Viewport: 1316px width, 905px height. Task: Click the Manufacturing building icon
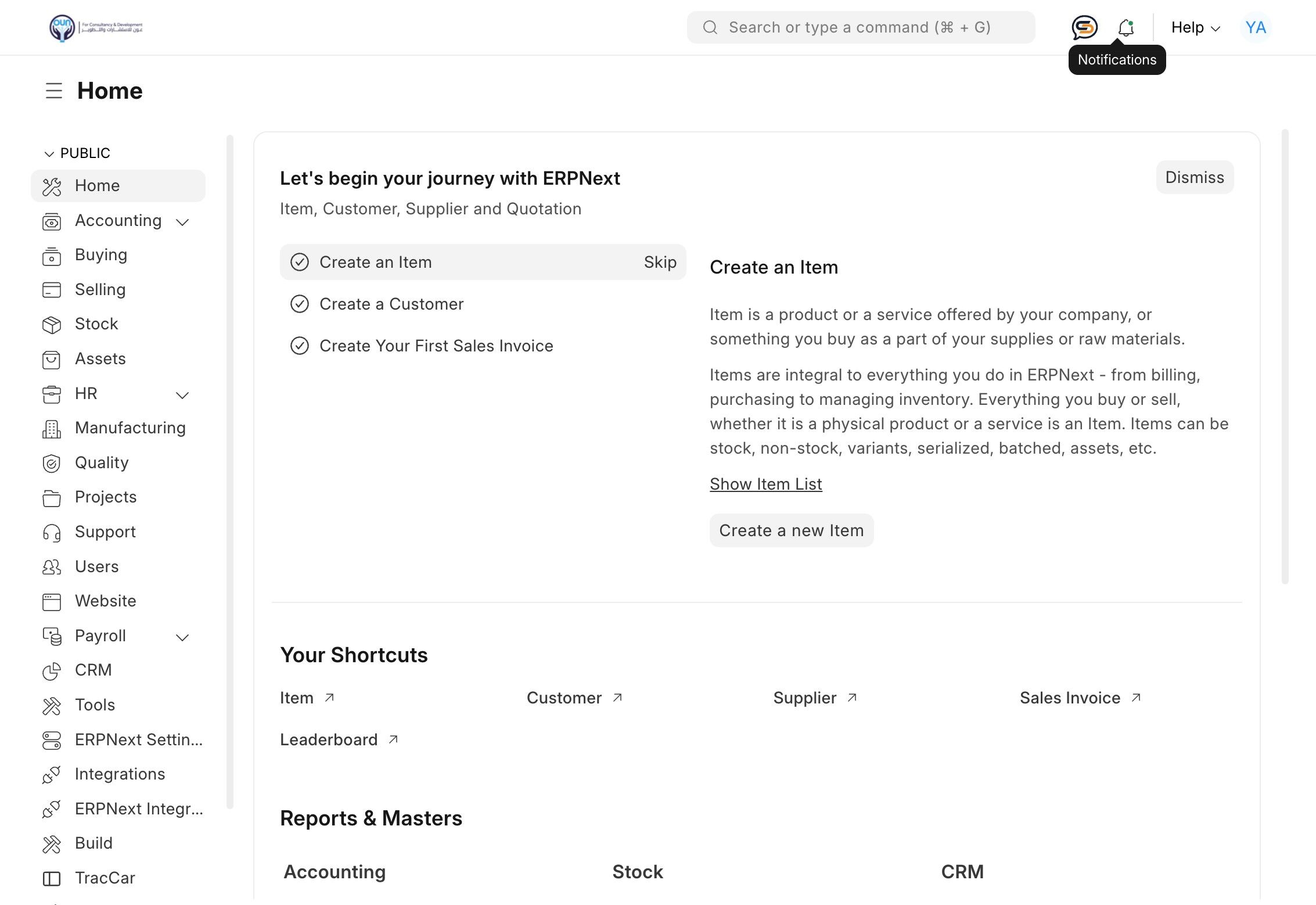point(52,429)
